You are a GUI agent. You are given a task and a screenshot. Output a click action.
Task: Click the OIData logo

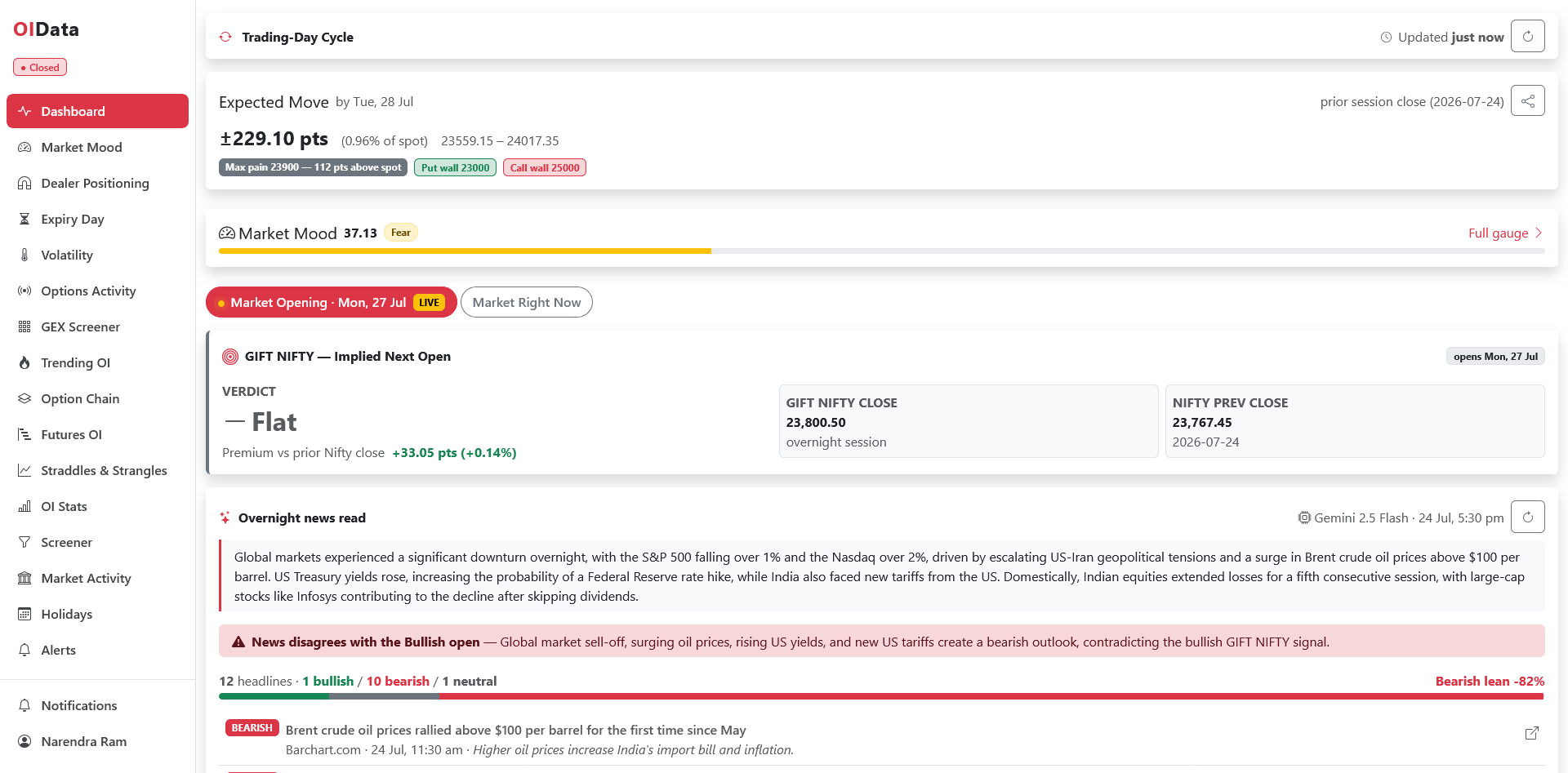46,29
